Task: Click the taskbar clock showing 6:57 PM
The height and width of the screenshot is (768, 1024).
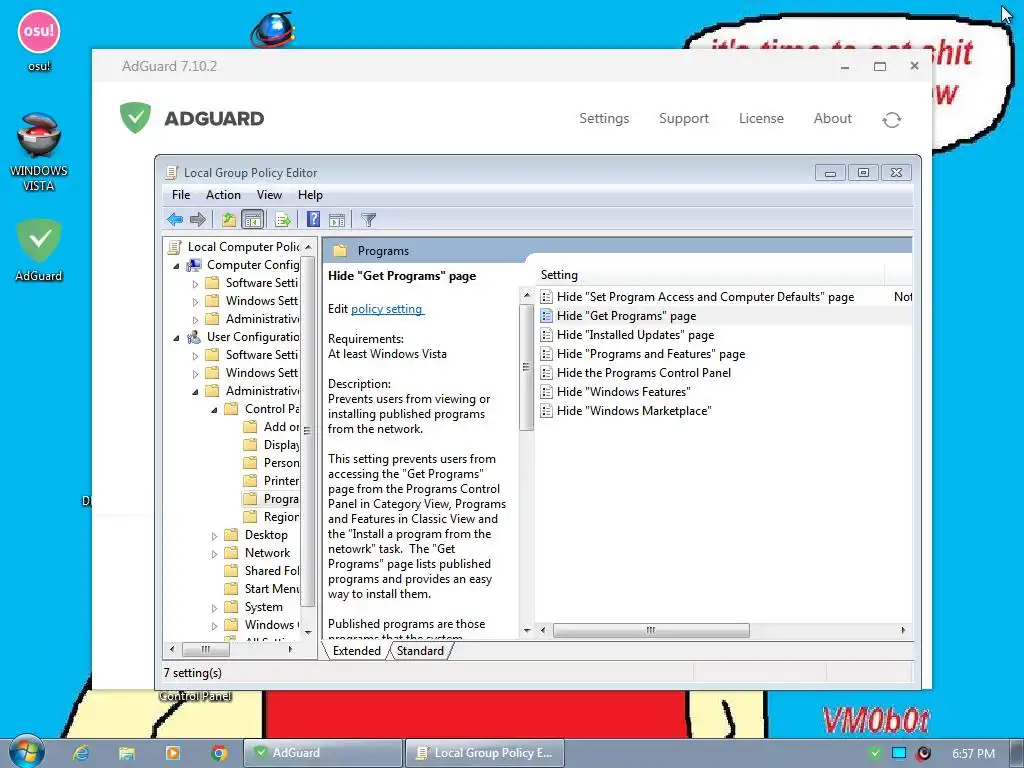Action: pos(973,754)
